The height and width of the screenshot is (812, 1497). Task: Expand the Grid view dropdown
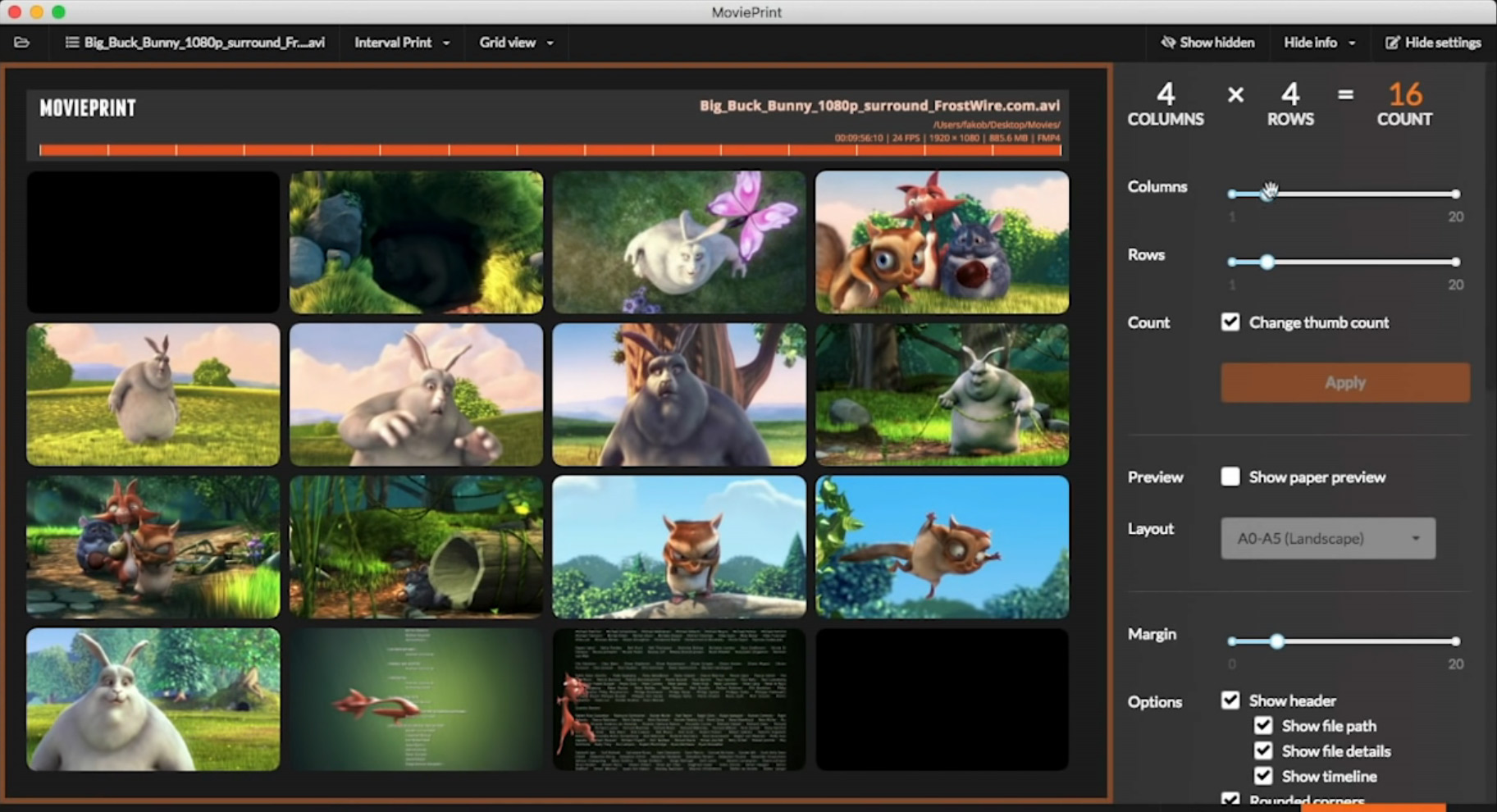(516, 43)
